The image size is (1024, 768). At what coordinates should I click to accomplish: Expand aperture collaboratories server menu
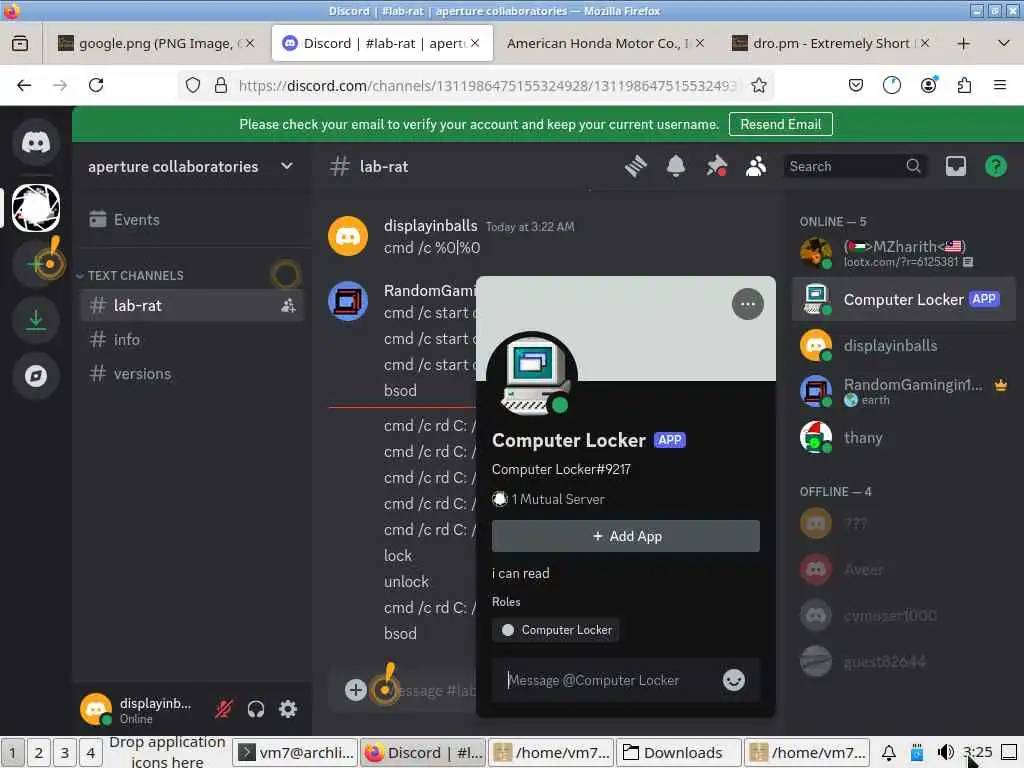click(287, 167)
